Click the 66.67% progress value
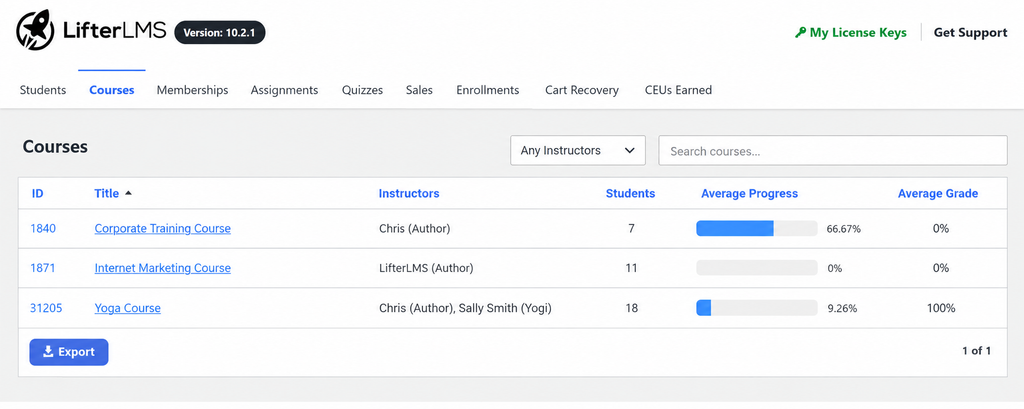This screenshot has height=409, width=1024. [844, 229]
